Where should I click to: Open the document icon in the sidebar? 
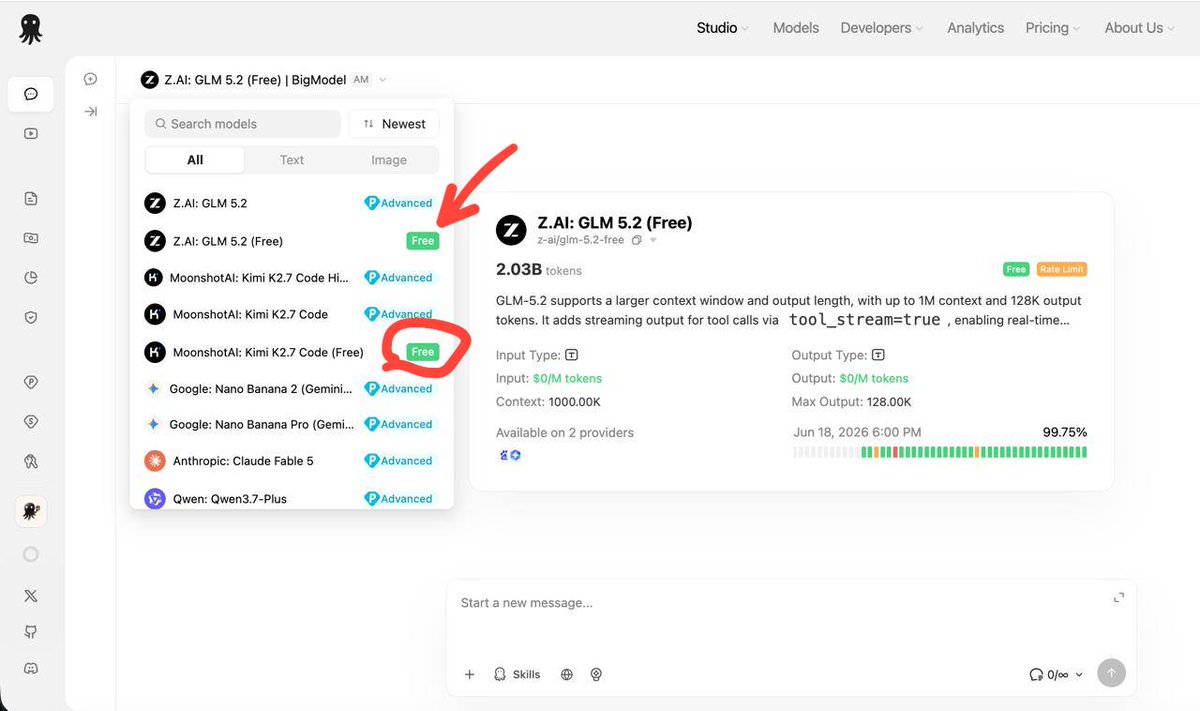(31, 199)
